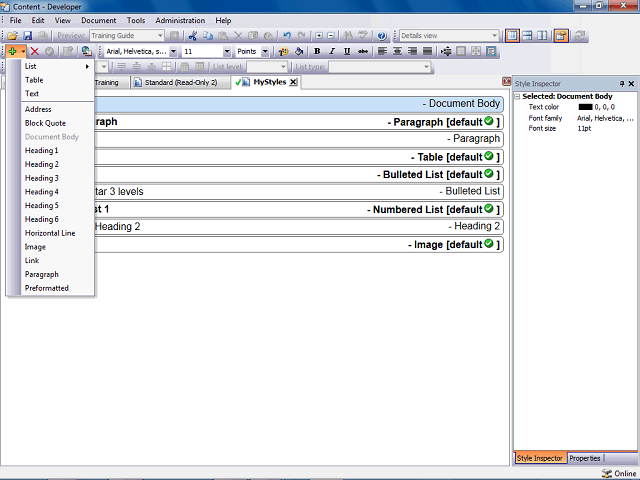Click the Open folder icon
The height and width of the screenshot is (480, 640).
[12, 36]
